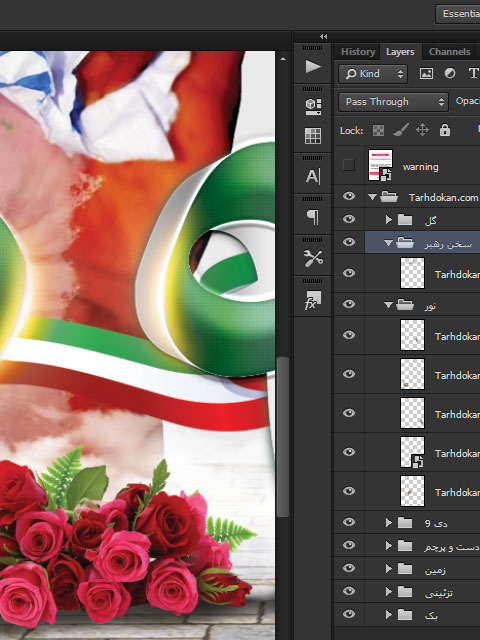Select the 'warning' layer name
The image size is (480, 640).
(420, 167)
